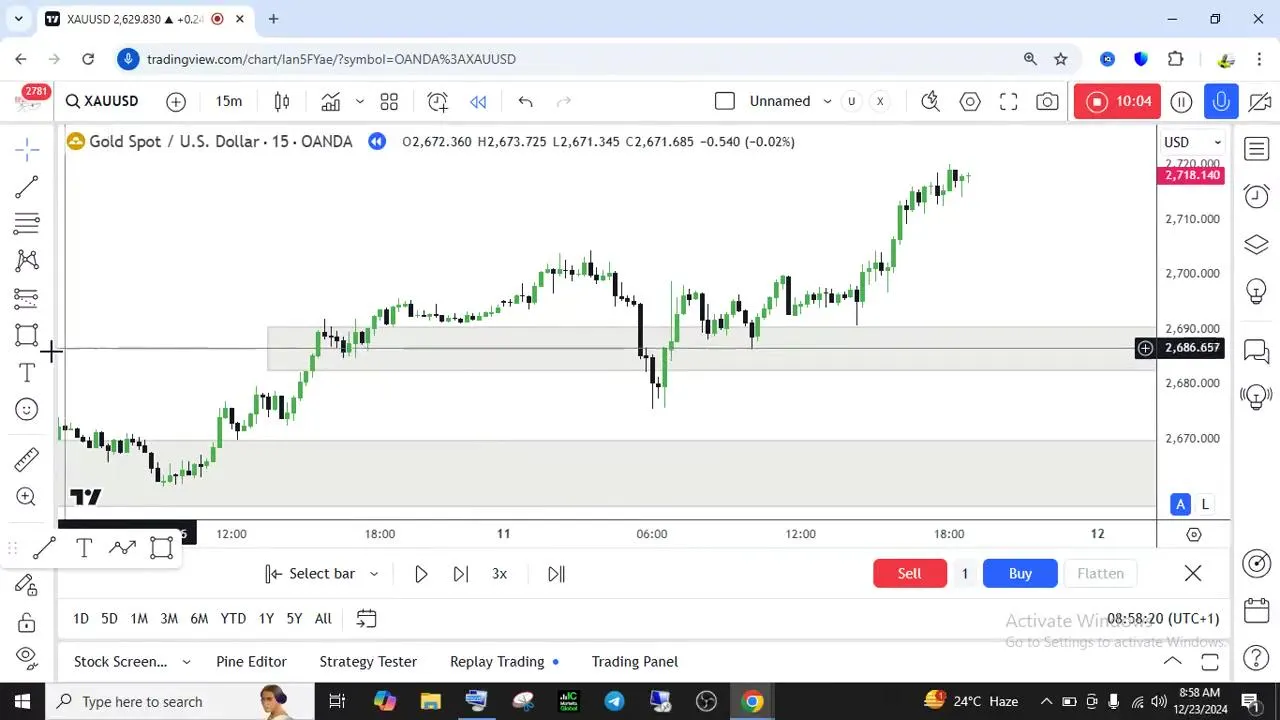Screen dimensions: 1280x720
Task: Open layout setup square icon
Action: click(725, 101)
